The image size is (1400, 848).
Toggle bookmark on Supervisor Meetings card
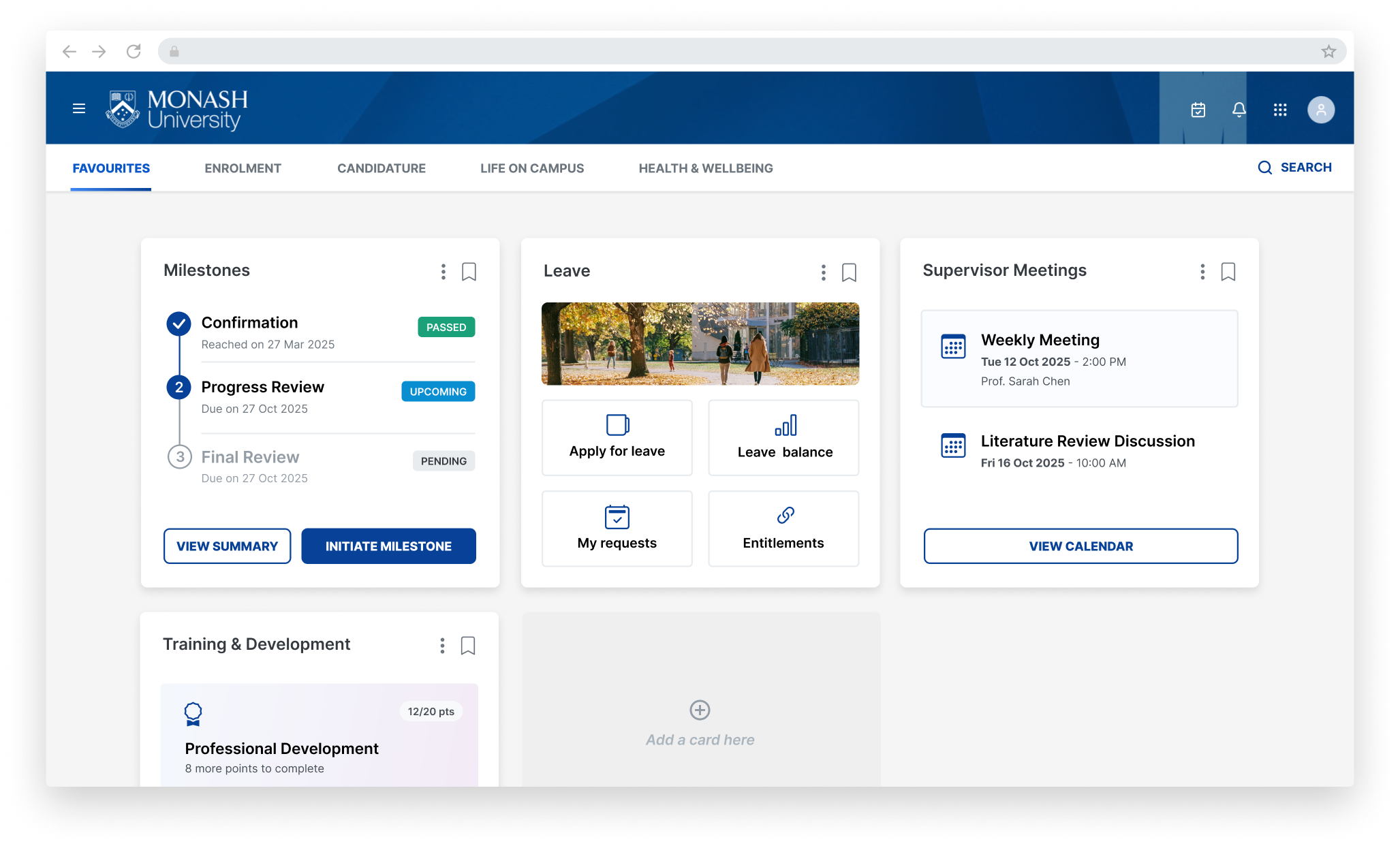1228,272
